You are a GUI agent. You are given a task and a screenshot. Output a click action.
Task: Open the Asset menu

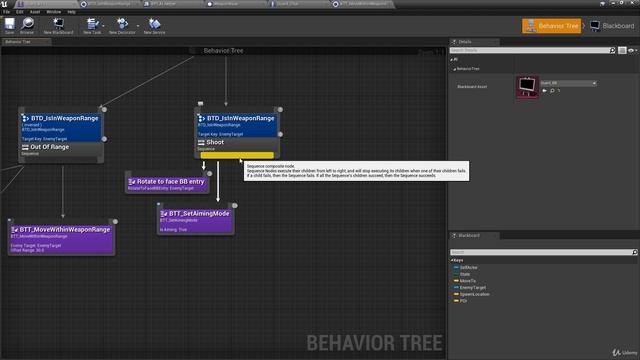tap(35, 12)
